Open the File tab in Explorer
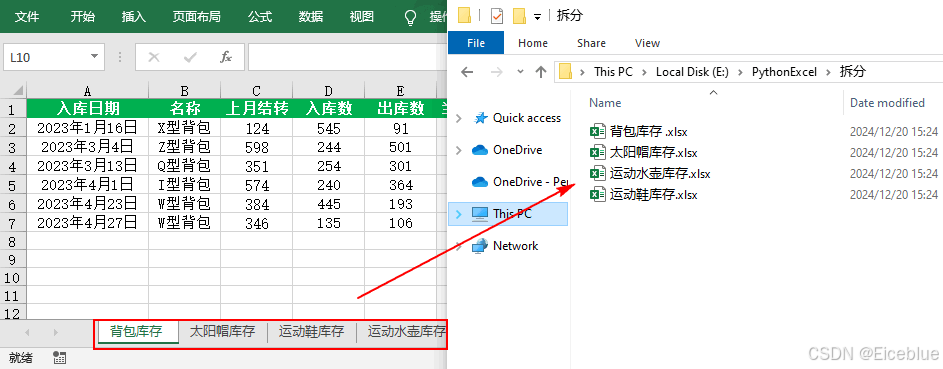Image resolution: width=943 pixels, height=369 pixels. tap(476, 43)
